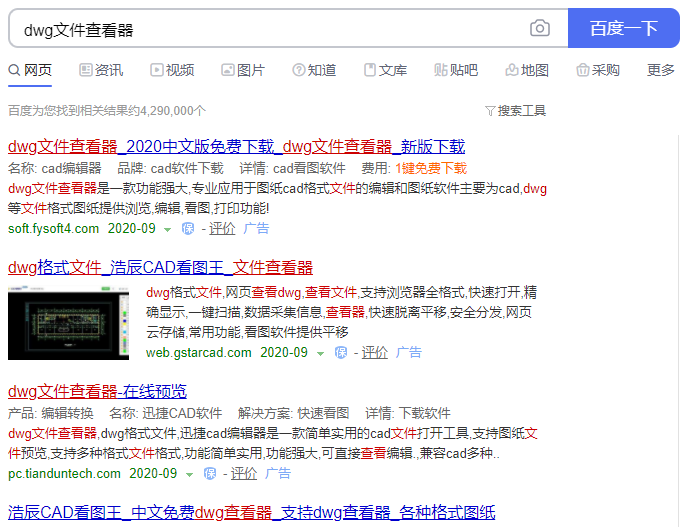Image resolution: width=688 pixels, height=527 pixels.
Task: Click the text 名称: 迅捷CAD软件
Action: click(x=166, y=413)
